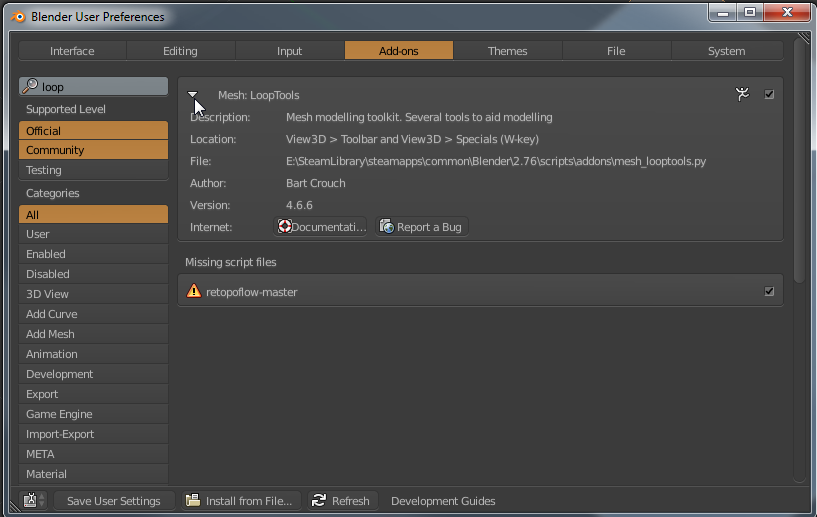Click the Refresh add-ons button

pos(340,501)
